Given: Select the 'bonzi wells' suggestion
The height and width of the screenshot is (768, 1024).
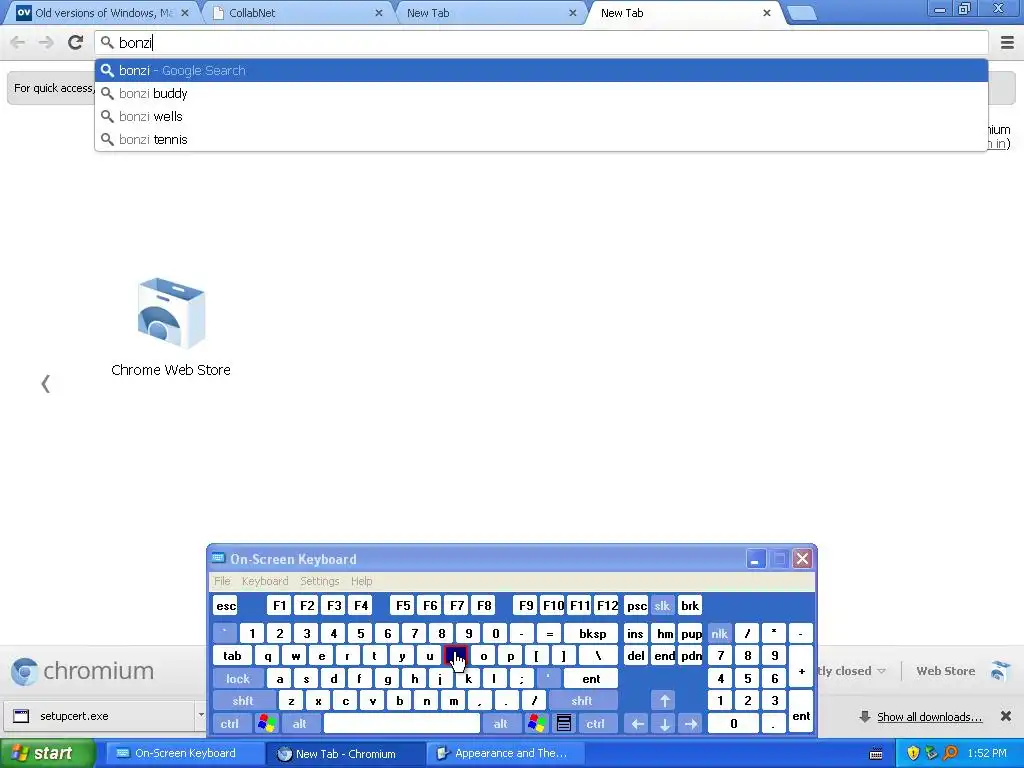Looking at the screenshot, I should coord(541,116).
